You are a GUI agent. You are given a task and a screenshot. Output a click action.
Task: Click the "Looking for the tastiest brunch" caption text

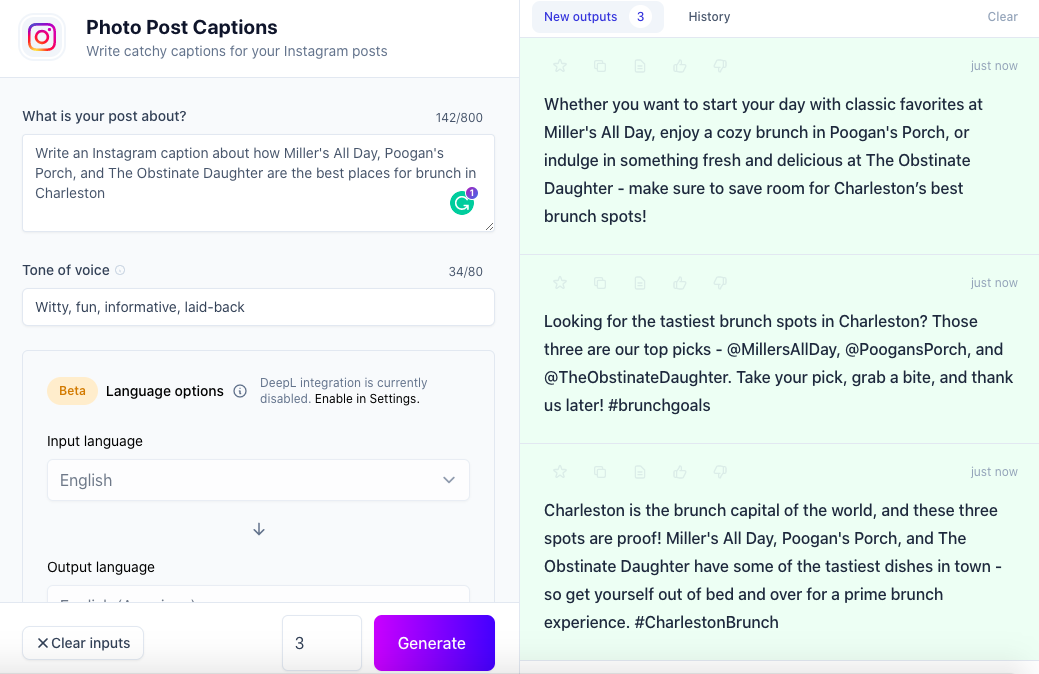[x=779, y=363]
